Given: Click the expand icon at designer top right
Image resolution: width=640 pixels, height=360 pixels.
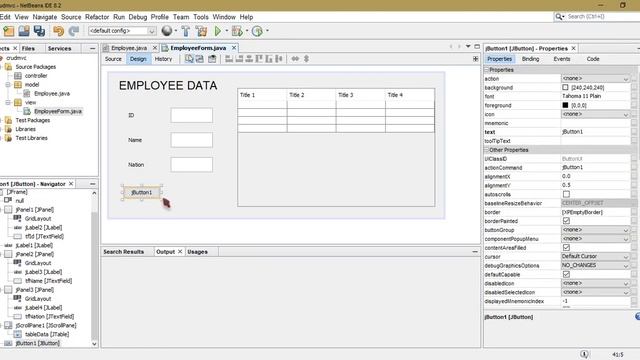Looking at the screenshot, I should 476,59.
